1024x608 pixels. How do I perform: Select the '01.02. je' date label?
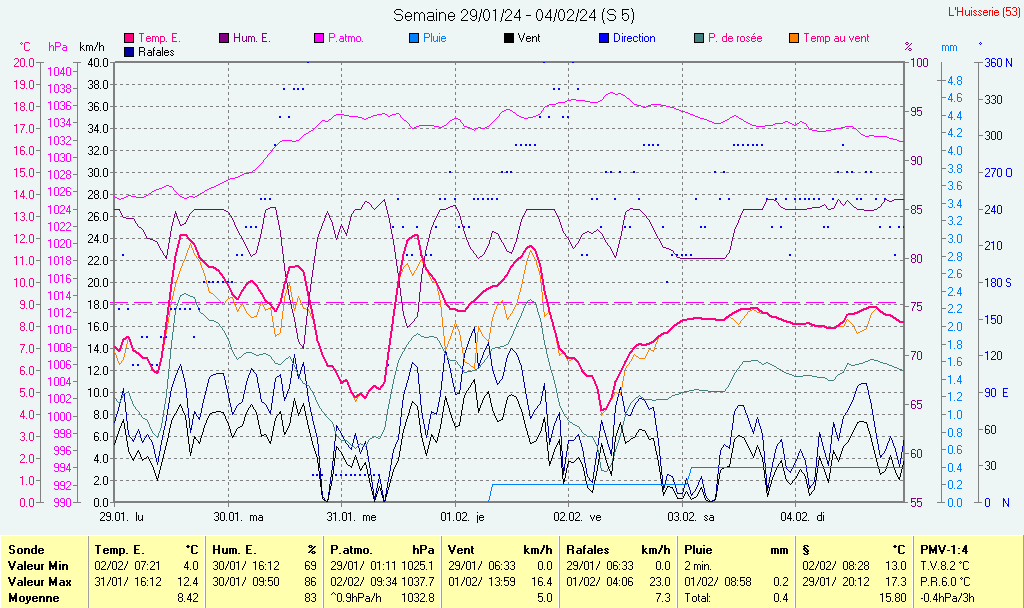462,517
